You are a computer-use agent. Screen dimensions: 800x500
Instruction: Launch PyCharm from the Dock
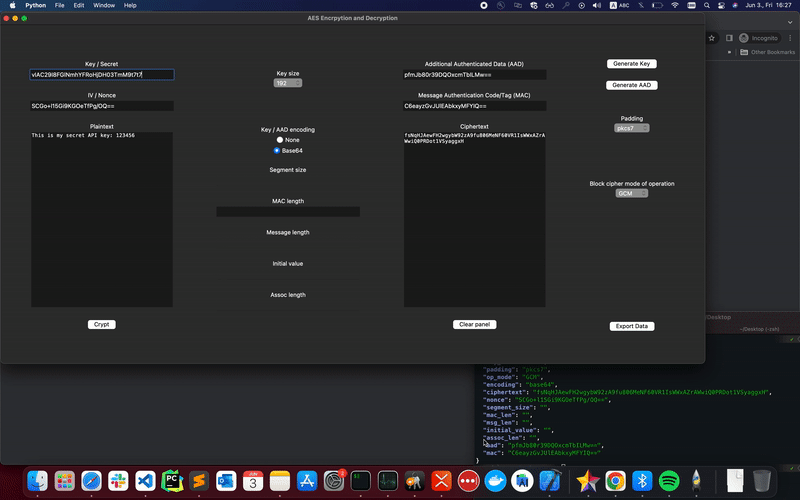(172, 481)
